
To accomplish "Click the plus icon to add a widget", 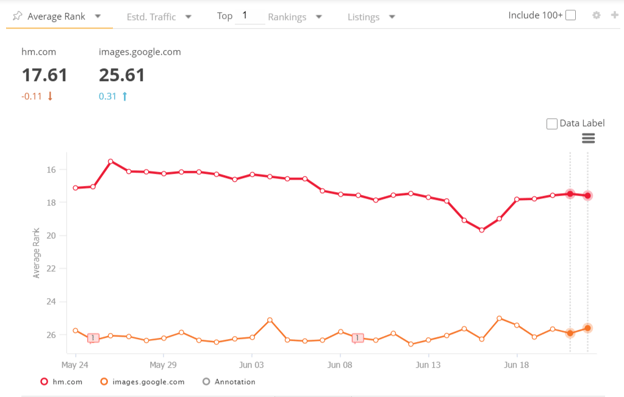I will click(x=614, y=15).
